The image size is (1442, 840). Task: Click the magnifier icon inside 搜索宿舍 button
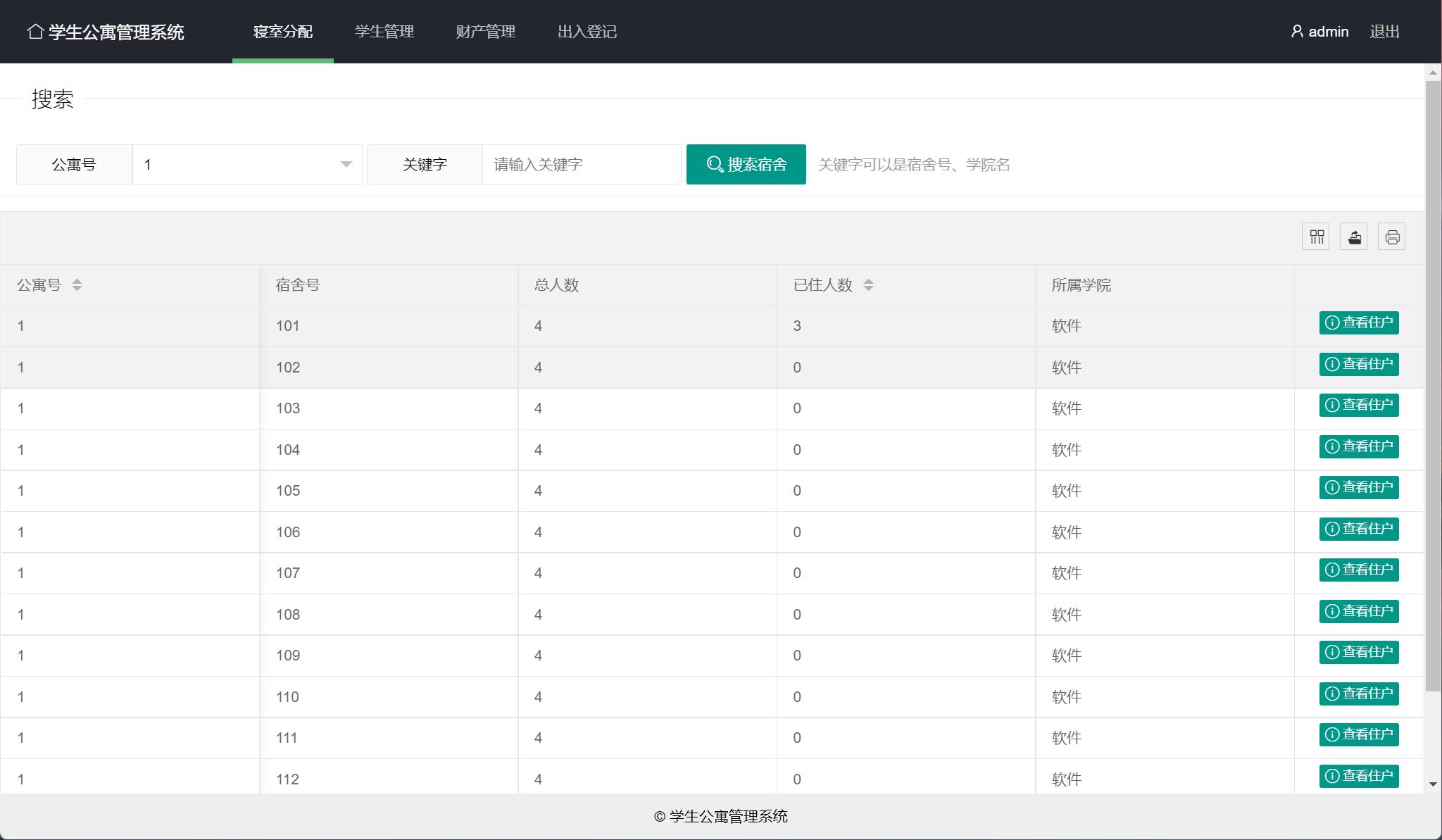[715, 164]
